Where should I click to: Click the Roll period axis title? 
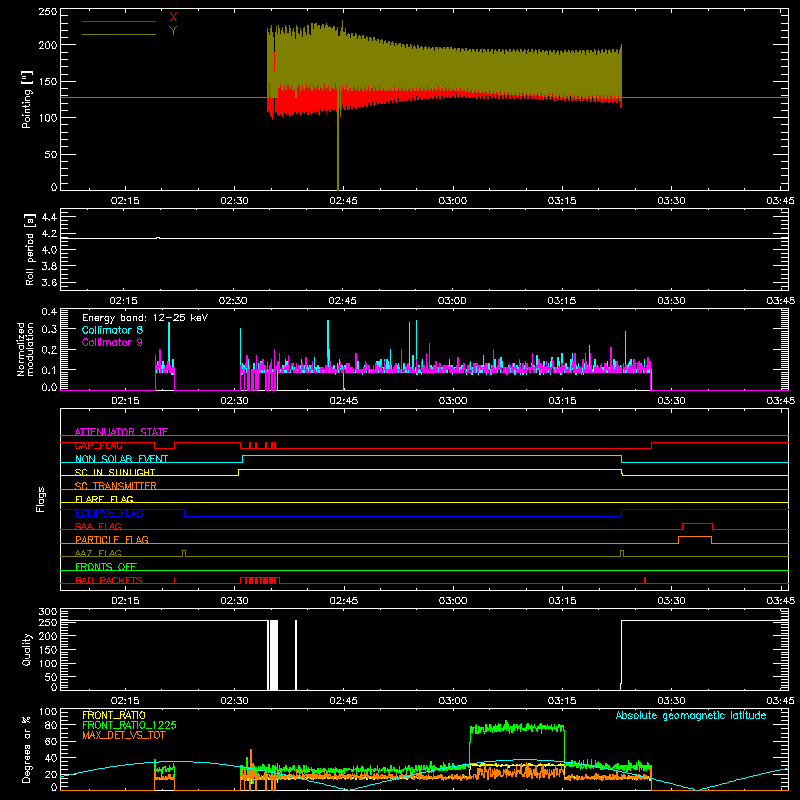click(x=29, y=250)
